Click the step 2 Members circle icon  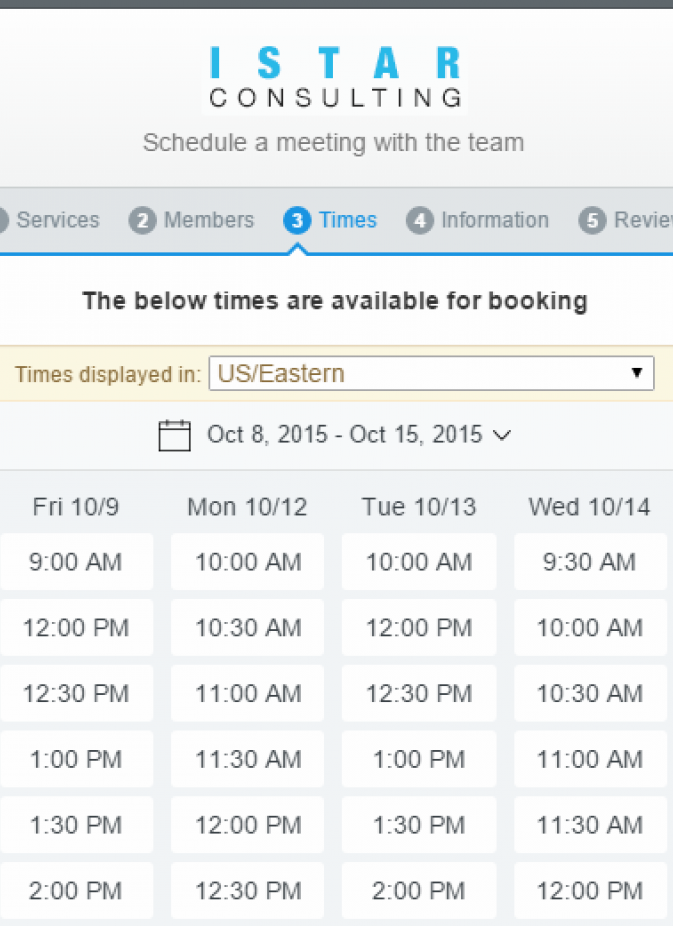click(142, 221)
